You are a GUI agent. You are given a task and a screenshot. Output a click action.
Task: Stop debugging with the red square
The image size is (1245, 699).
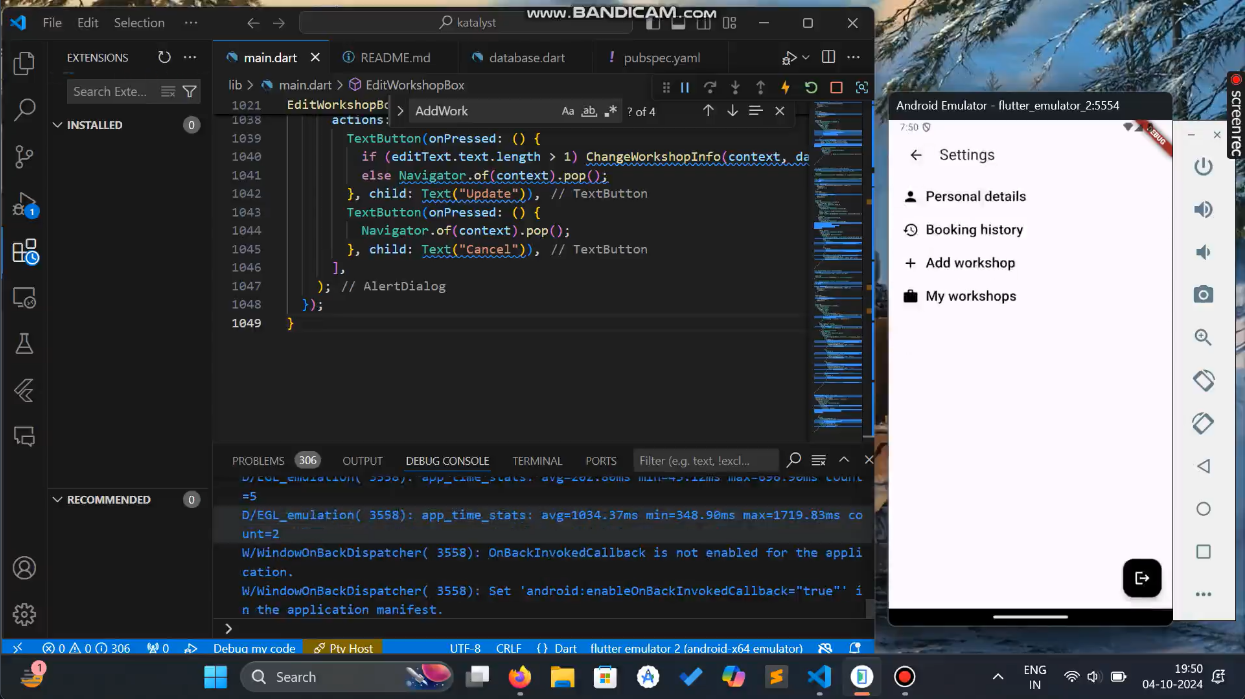click(836, 88)
